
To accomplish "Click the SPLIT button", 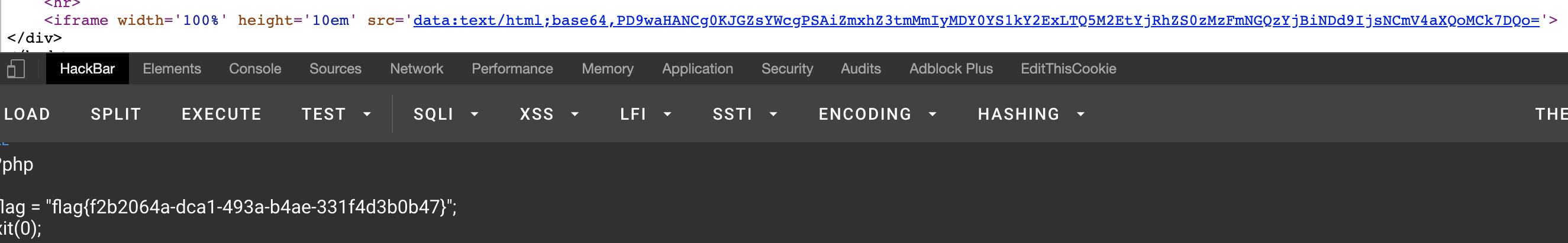I will 115,114.
